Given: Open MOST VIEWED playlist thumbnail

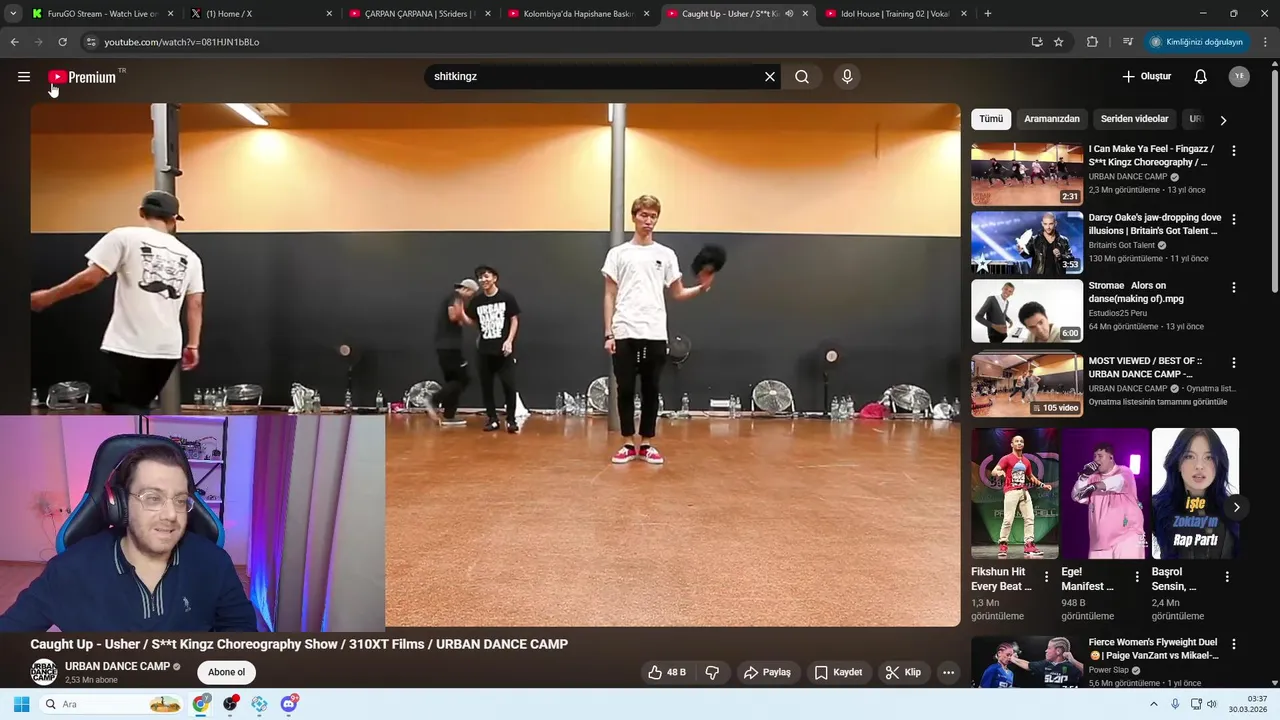Looking at the screenshot, I should (1027, 384).
